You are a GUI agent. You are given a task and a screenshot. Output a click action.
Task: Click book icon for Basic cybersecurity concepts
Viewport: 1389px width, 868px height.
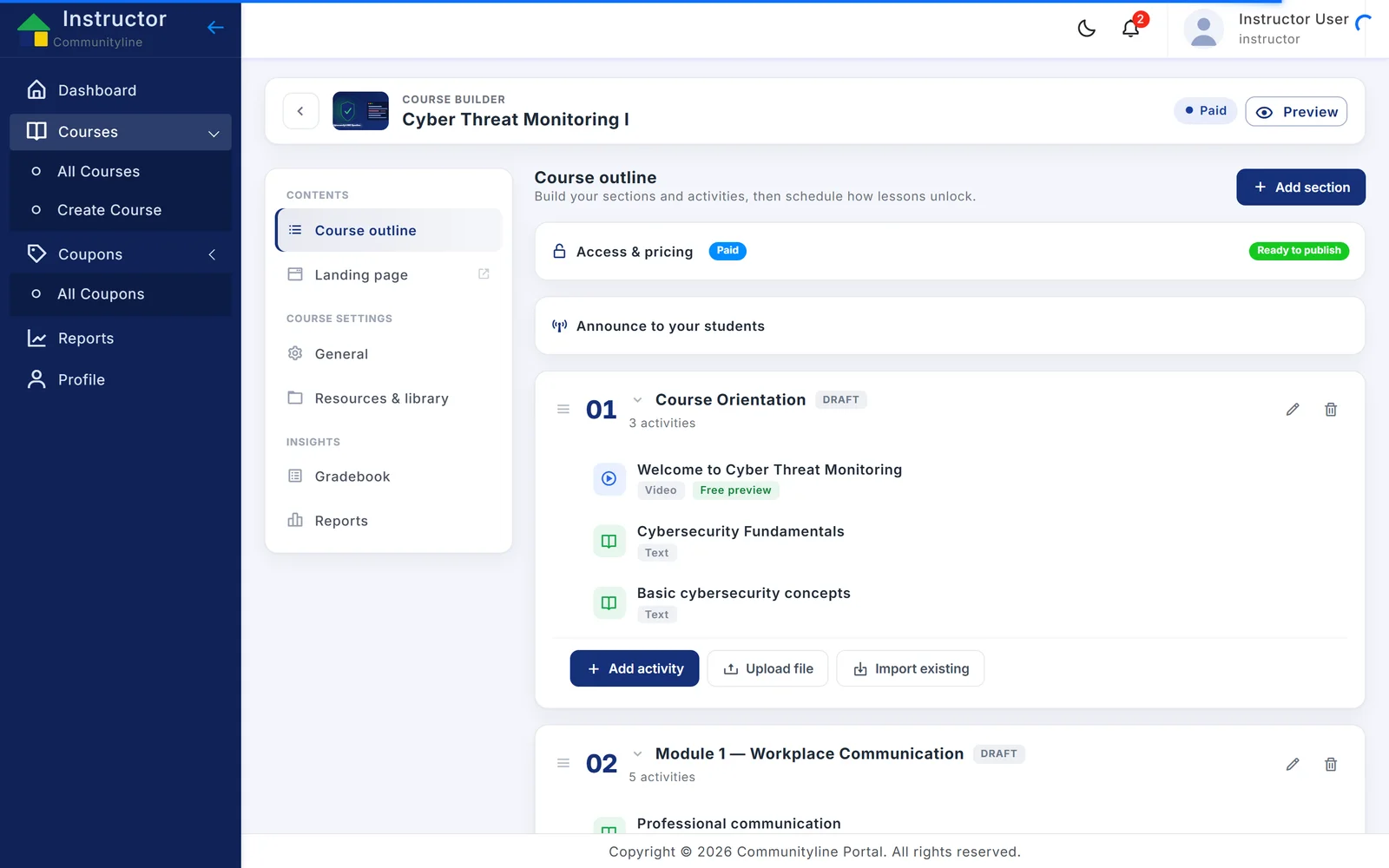coord(609,602)
